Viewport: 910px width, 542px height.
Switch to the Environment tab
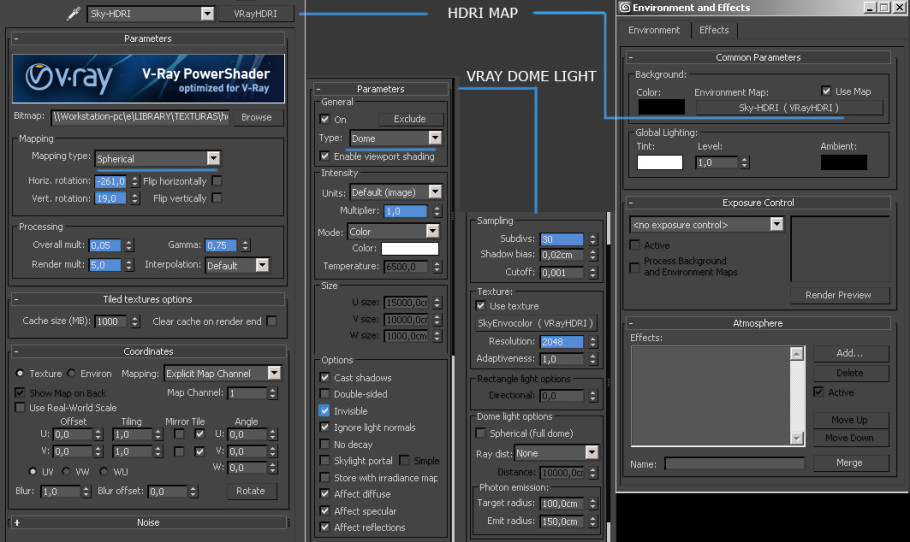coord(654,30)
